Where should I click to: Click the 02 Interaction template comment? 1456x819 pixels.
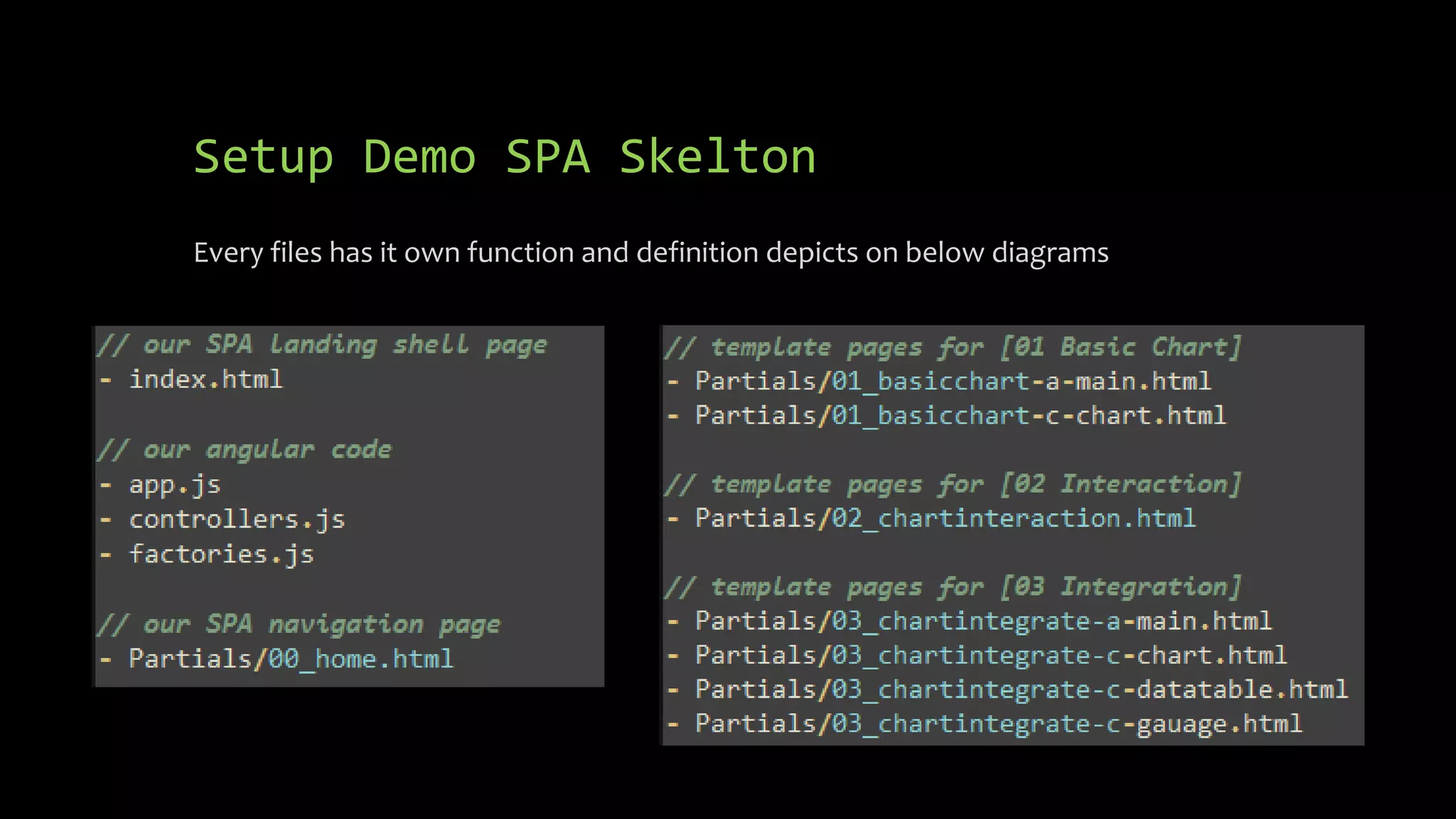[953, 485]
